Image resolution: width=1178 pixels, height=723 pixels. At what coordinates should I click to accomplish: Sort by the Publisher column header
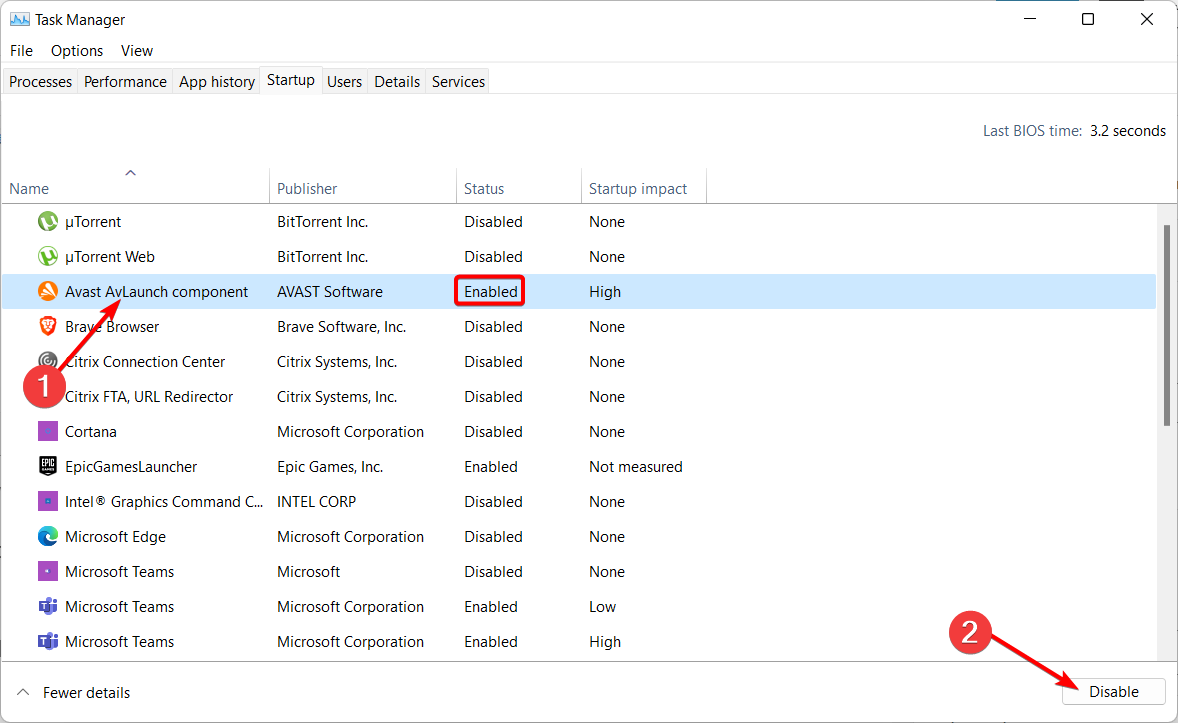click(x=363, y=188)
